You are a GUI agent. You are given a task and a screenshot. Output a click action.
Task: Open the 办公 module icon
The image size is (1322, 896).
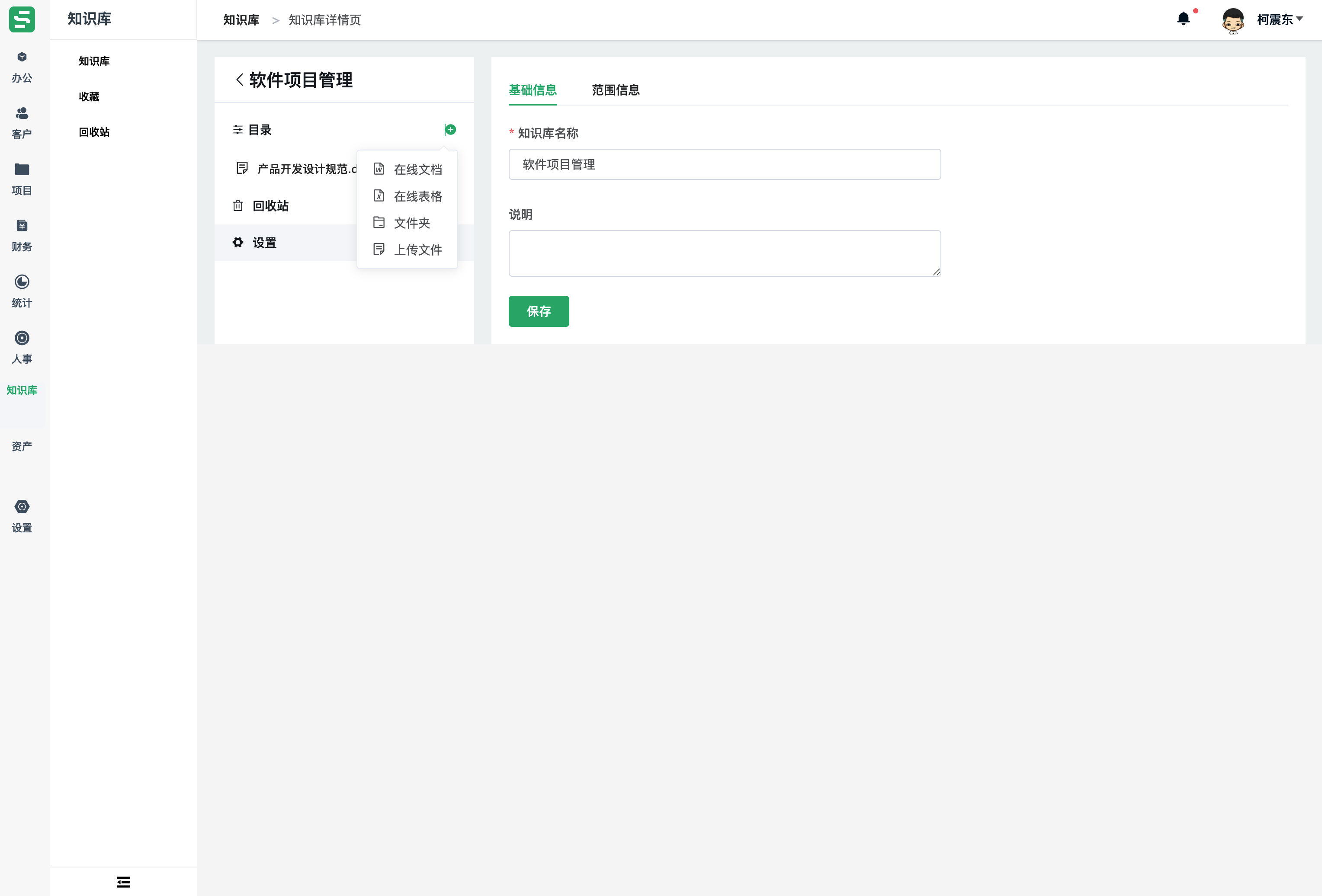tap(22, 57)
